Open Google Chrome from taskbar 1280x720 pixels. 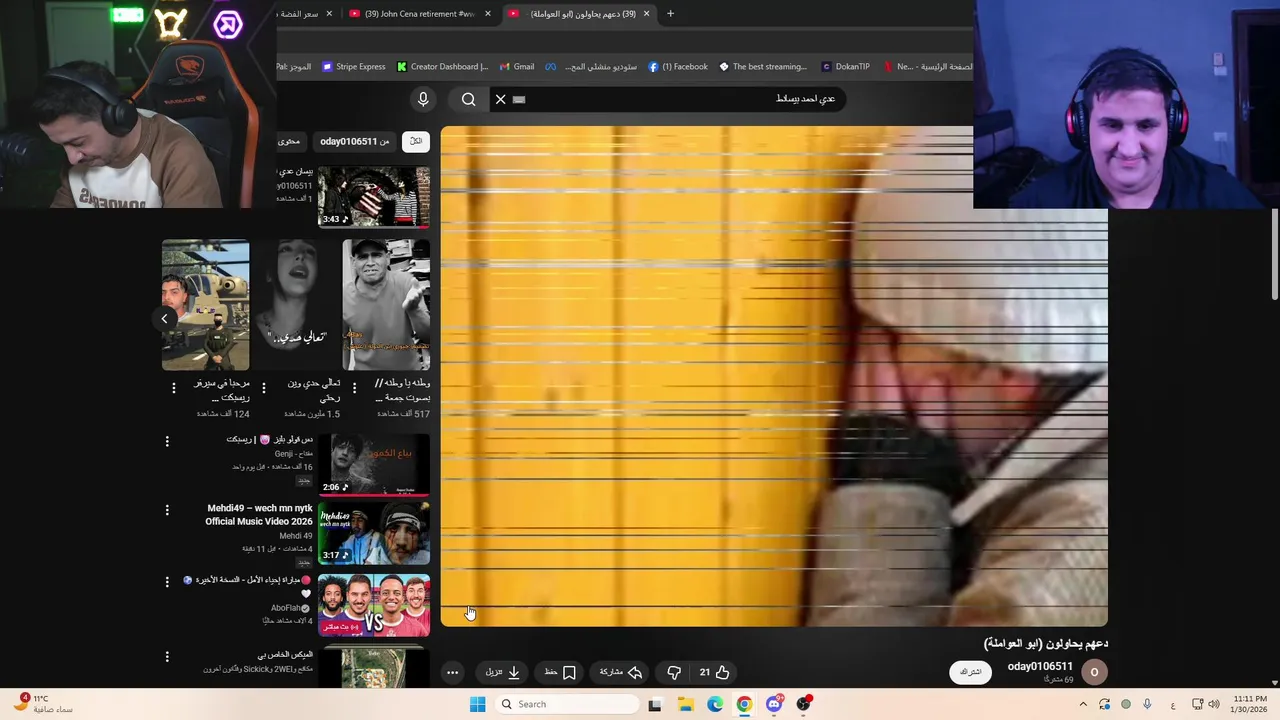pos(744,704)
